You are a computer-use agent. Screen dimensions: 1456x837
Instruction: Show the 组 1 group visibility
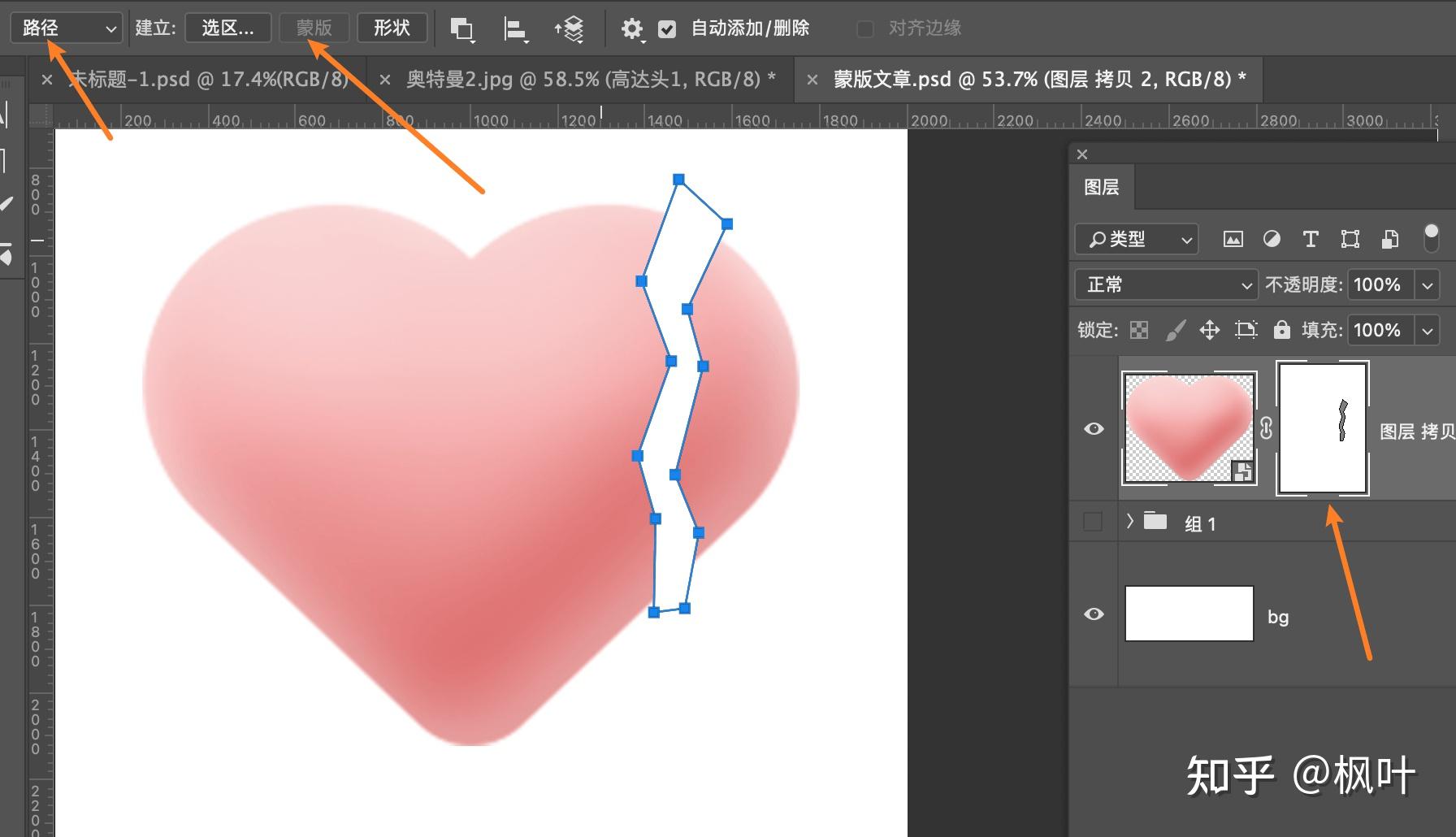[x=1094, y=522]
